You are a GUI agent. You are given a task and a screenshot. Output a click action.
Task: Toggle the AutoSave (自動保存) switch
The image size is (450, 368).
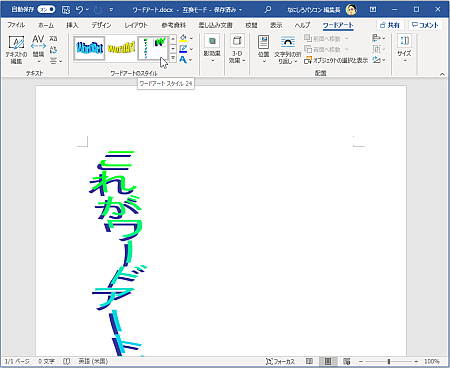click(x=46, y=9)
